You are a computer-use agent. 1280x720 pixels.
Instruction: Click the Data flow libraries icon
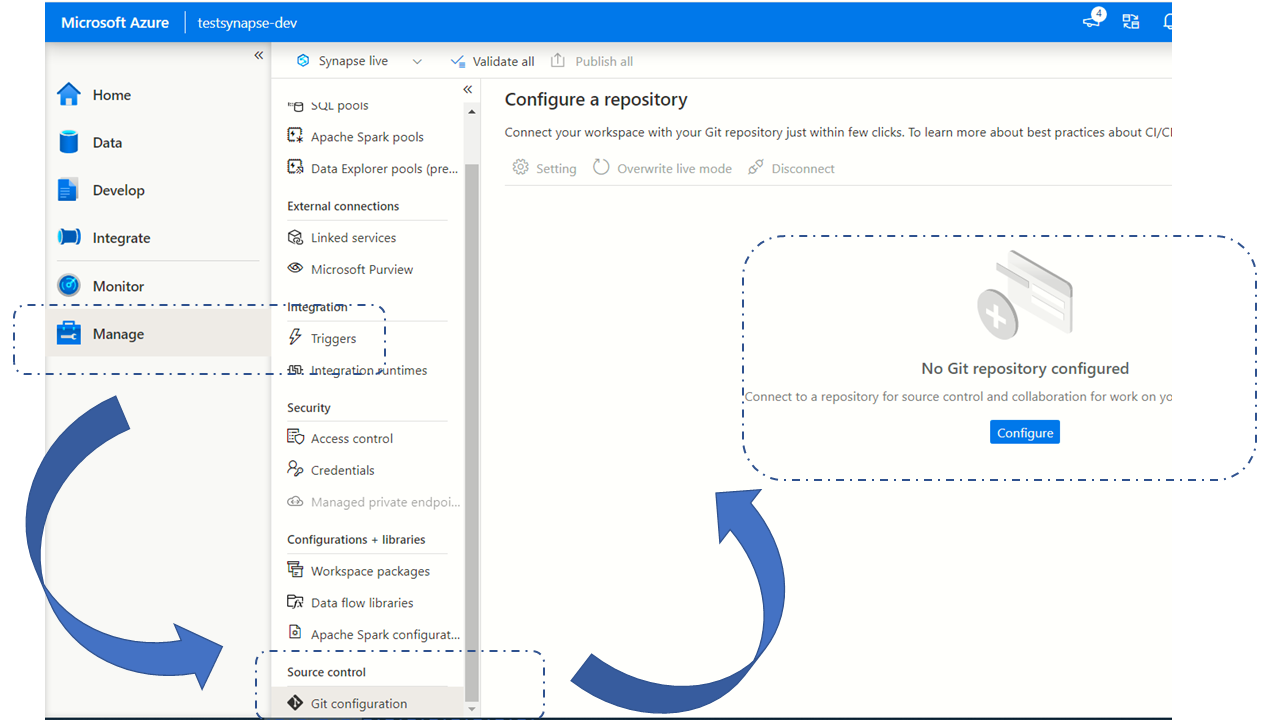coord(295,602)
